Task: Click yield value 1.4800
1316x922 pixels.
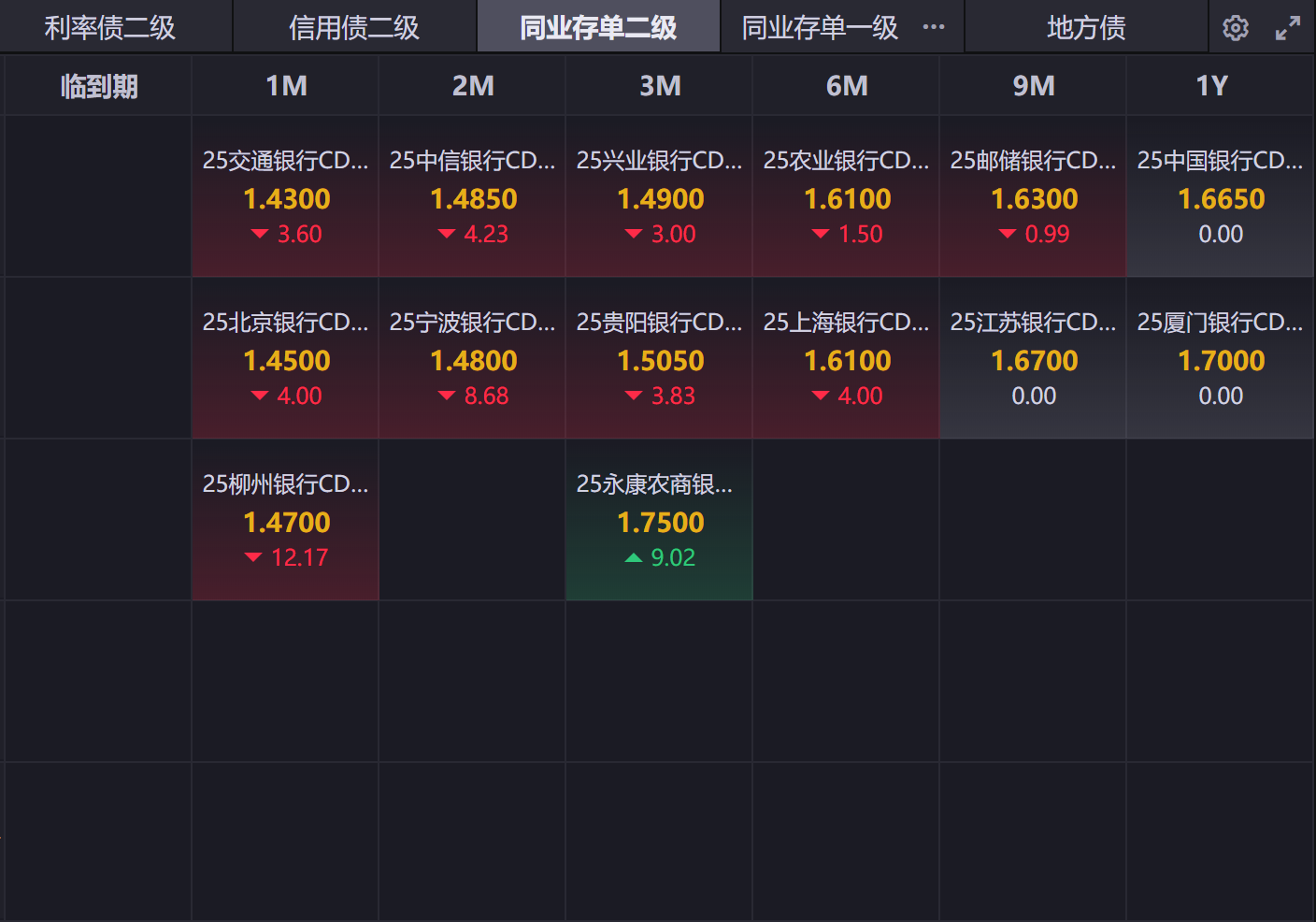Action: tap(474, 361)
